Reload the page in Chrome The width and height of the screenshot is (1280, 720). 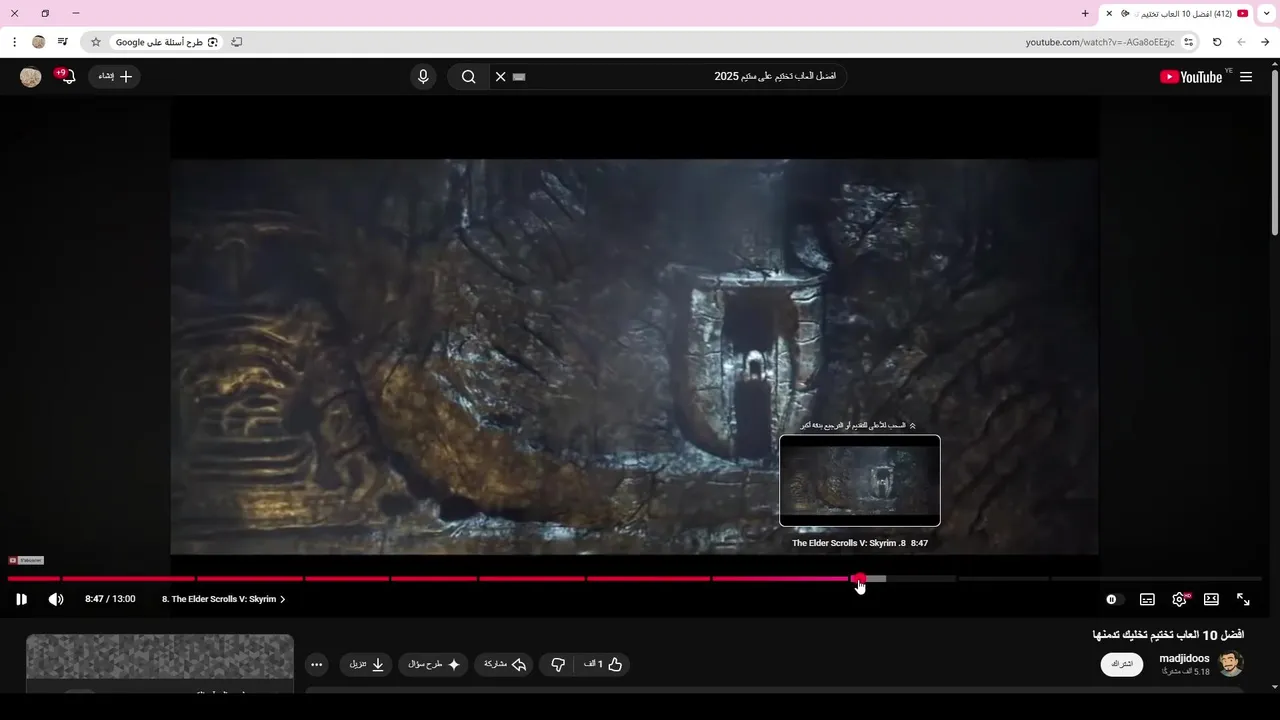click(x=1217, y=42)
